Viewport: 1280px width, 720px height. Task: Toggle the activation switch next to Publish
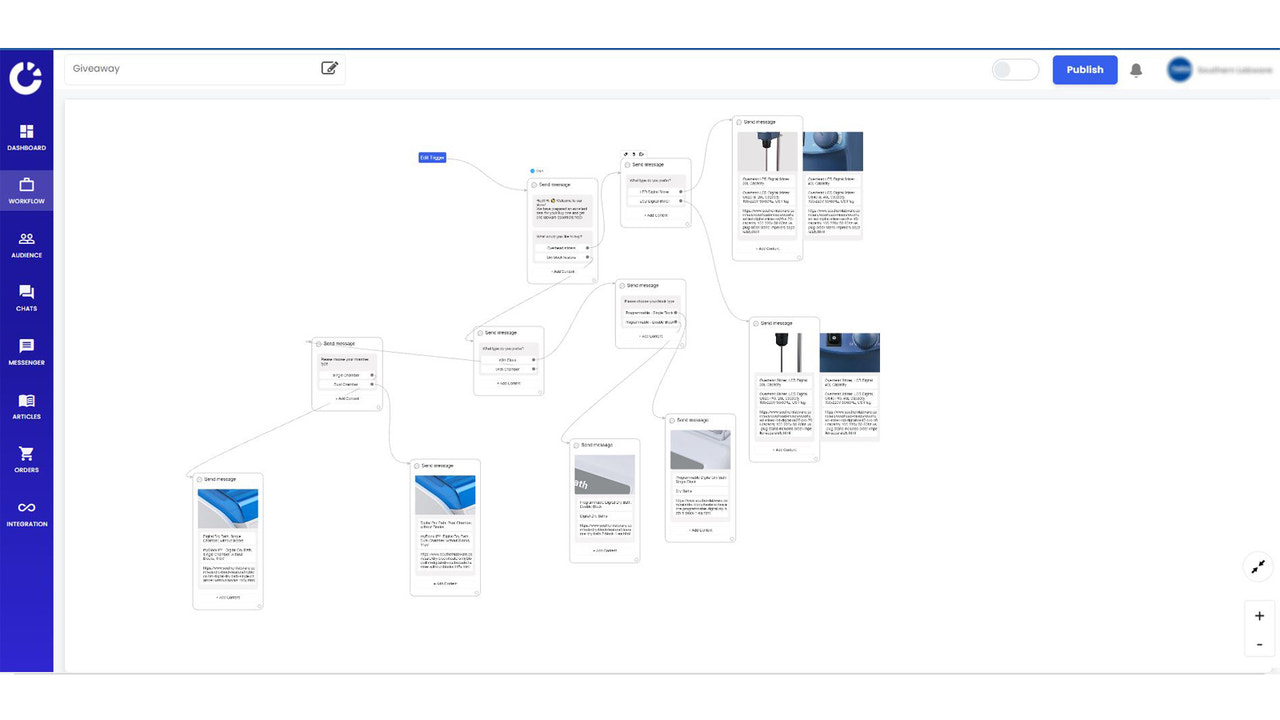[1015, 69]
